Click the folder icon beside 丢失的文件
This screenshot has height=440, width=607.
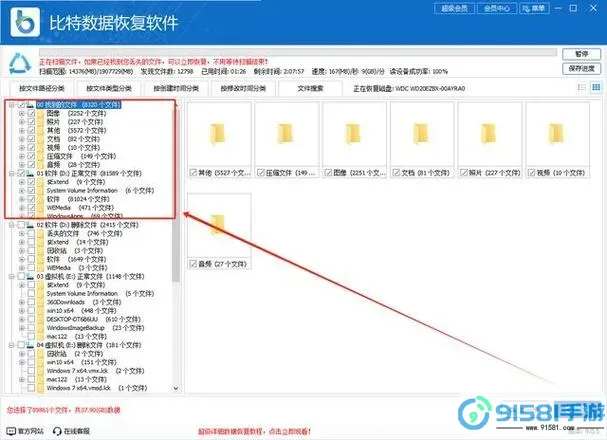41,233
